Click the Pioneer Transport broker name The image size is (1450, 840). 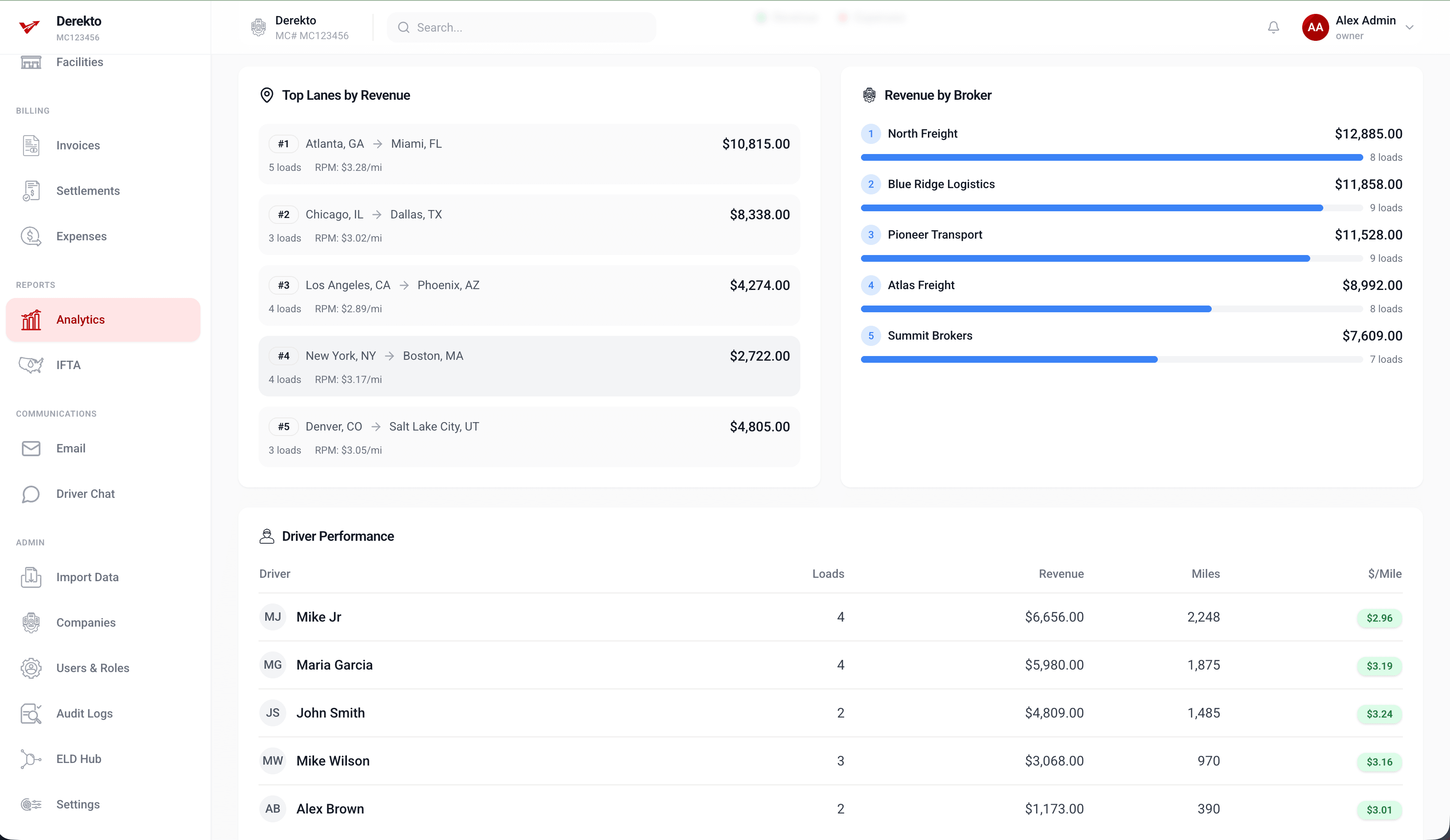pos(934,235)
